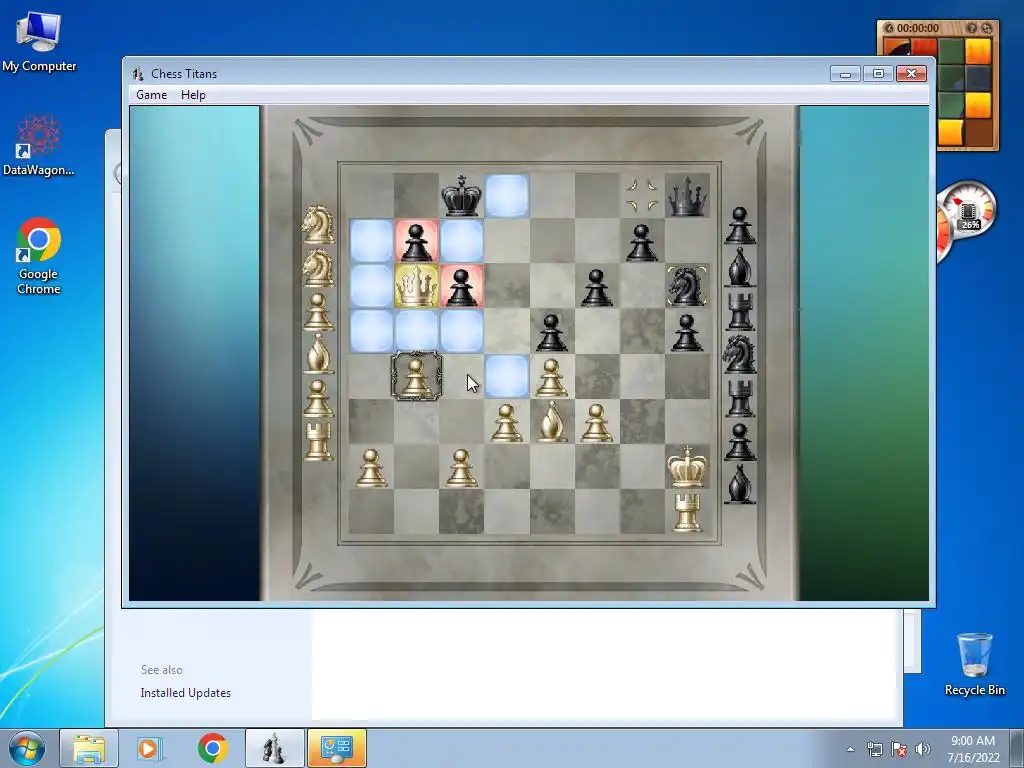This screenshot has height=768, width=1024.
Task: Maximize the Chess Titans window
Action: [x=878, y=73]
